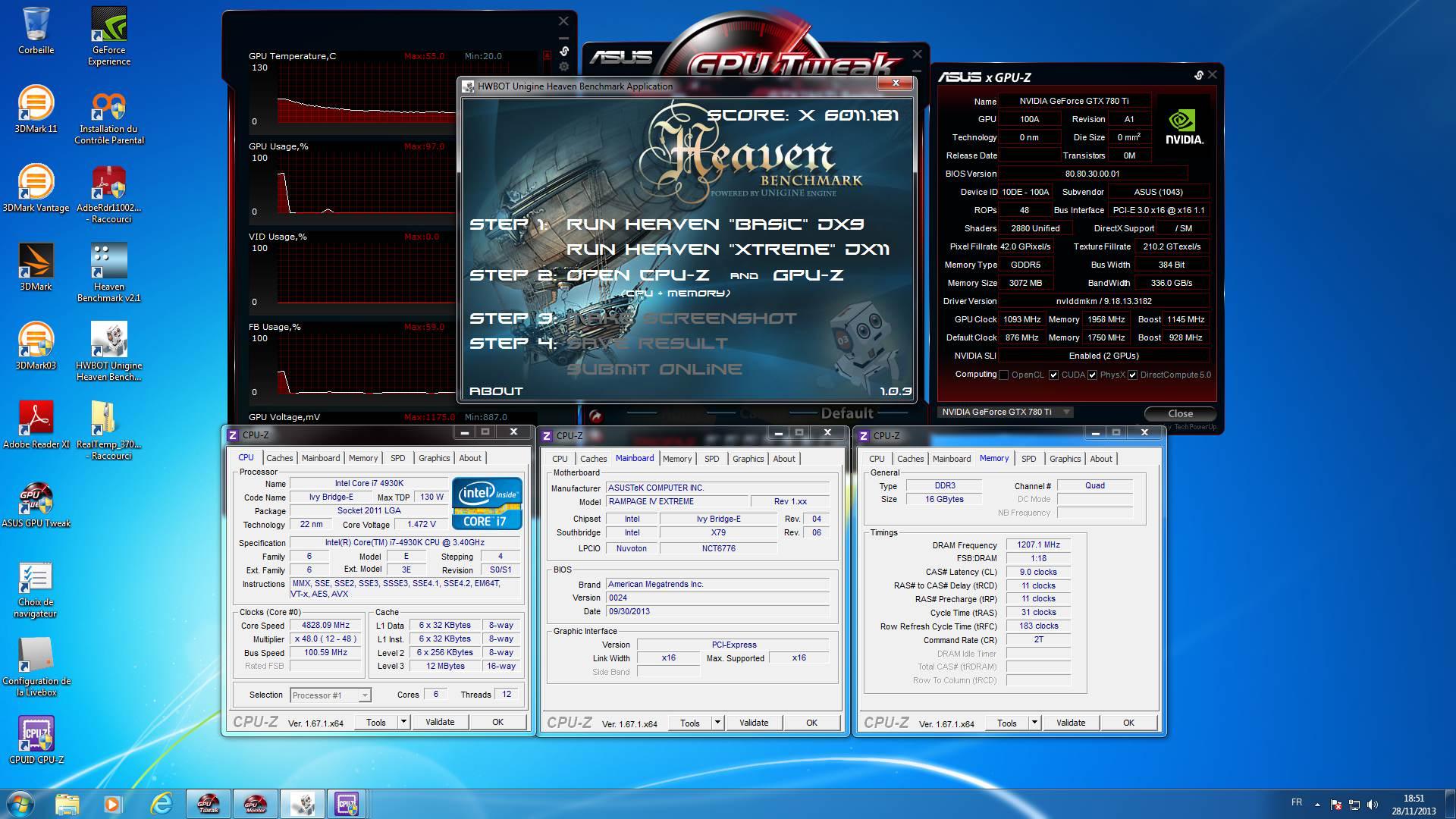Launch GeForce Experience from desktop
The image size is (1456, 819).
tap(109, 36)
